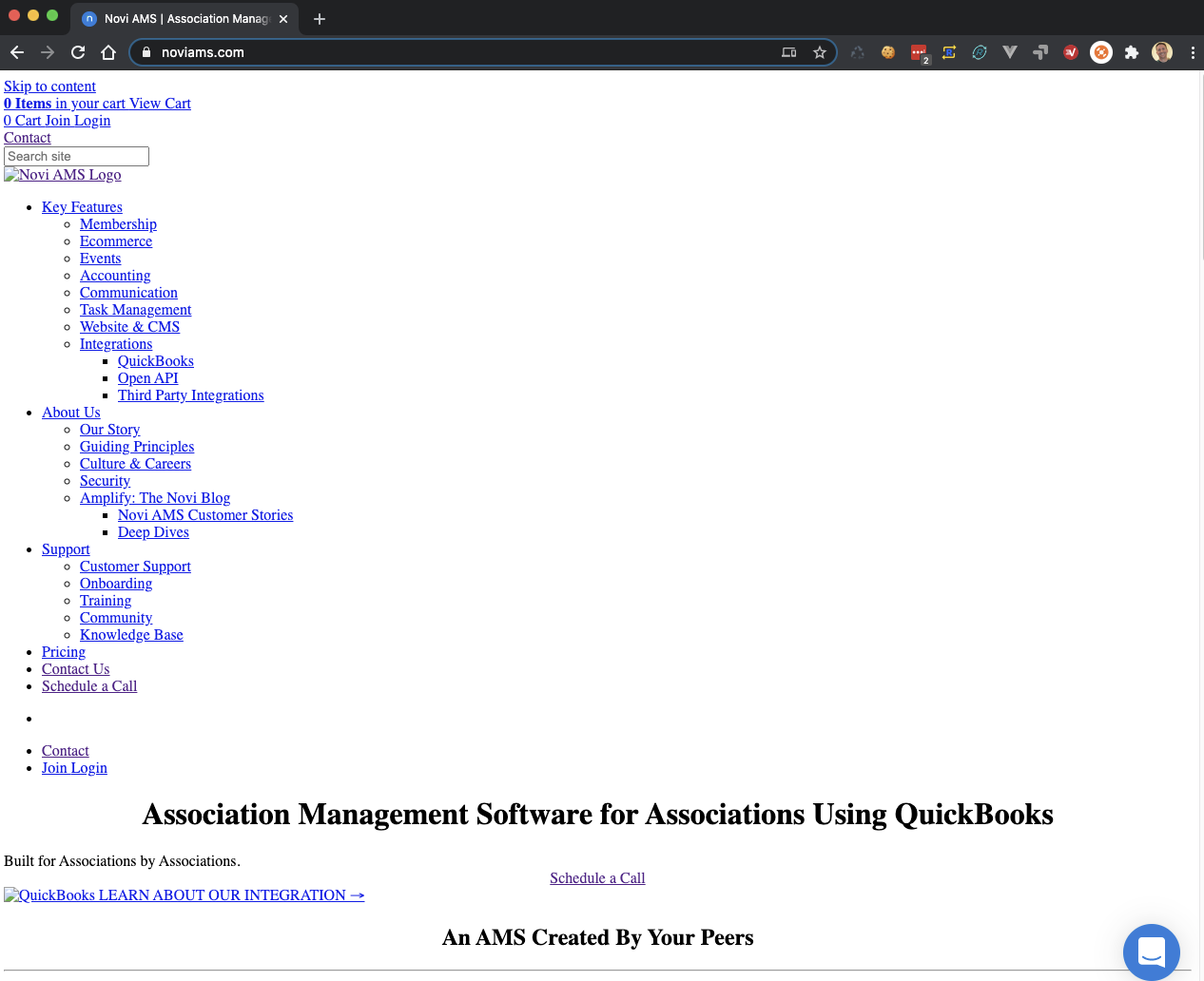
Task: Click the Skip to content link
Action: pyautogui.click(x=49, y=87)
